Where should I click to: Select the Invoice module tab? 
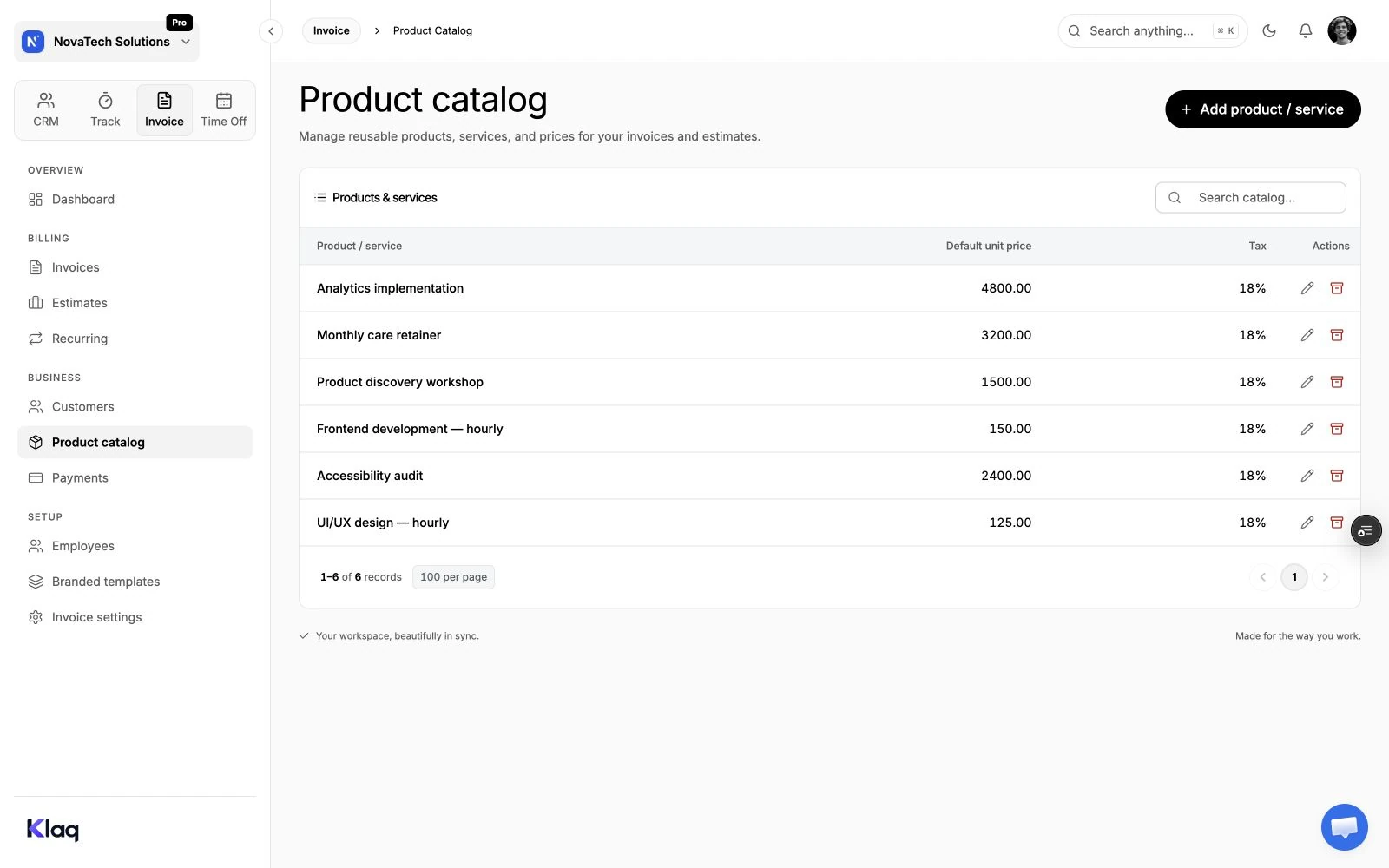(164, 110)
